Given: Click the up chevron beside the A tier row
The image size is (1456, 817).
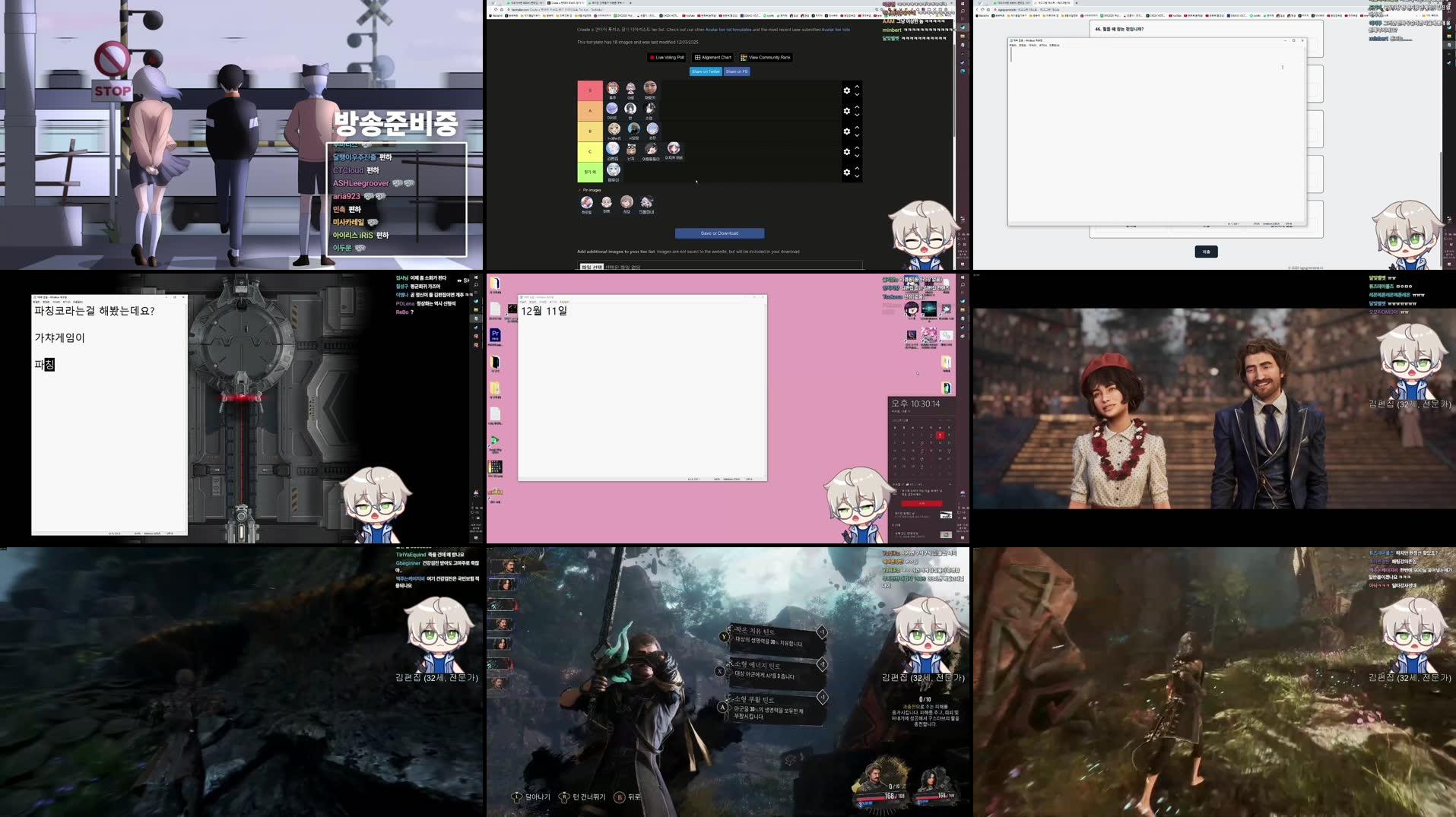Looking at the screenshot, I should [857, 108].
